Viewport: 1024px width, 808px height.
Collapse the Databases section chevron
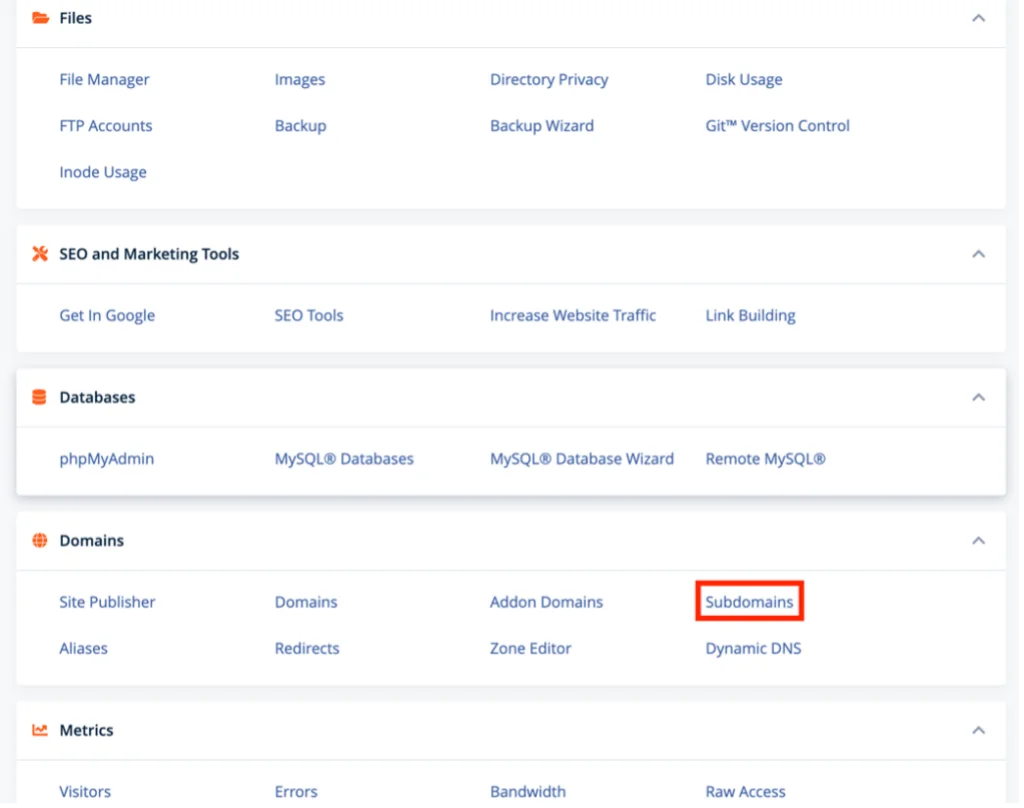[978, 397]
